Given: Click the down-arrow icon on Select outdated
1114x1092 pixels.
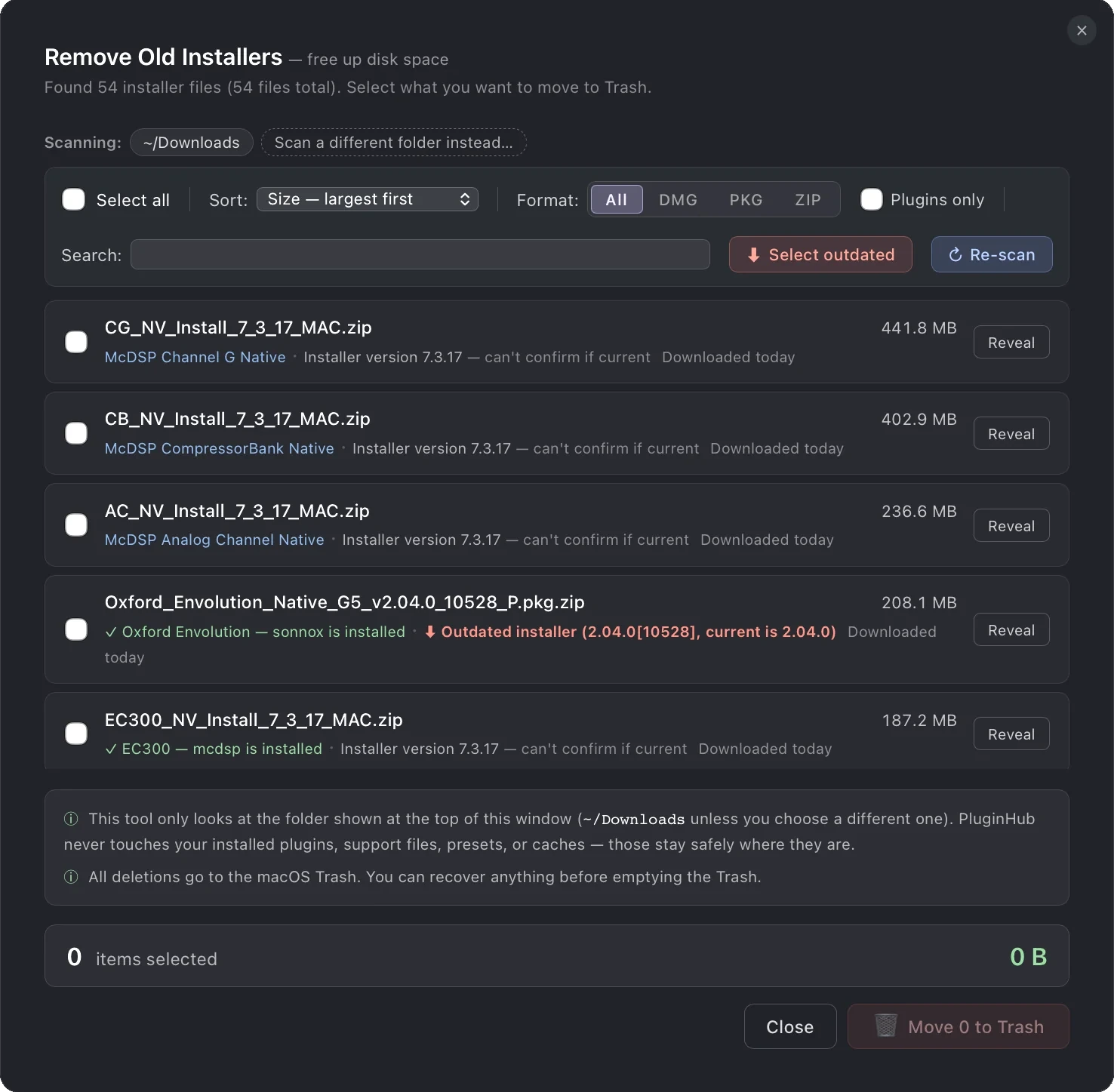Looking at the screenshot, I should point(753,255).
